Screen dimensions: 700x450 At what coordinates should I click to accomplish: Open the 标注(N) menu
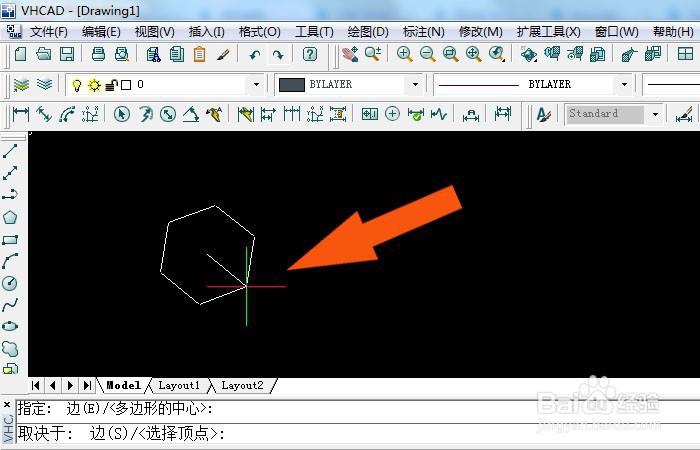click(423, 32)
